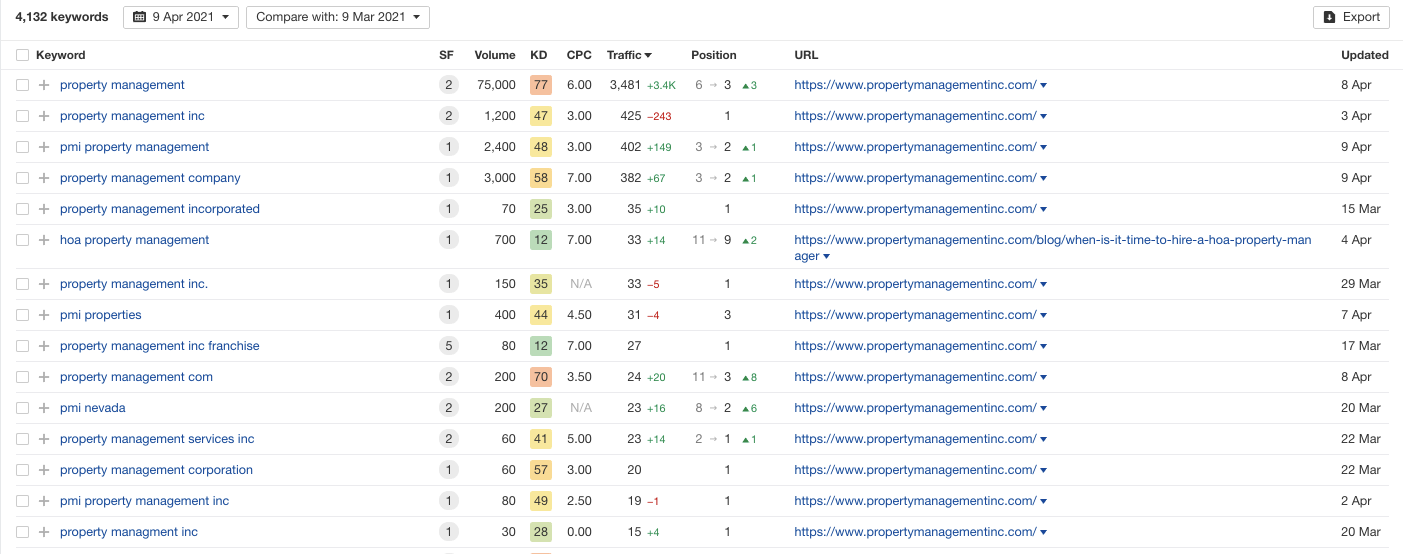Click the plus icon beside 'property management'
1403x554 pixels.
[x=44, y=85]
